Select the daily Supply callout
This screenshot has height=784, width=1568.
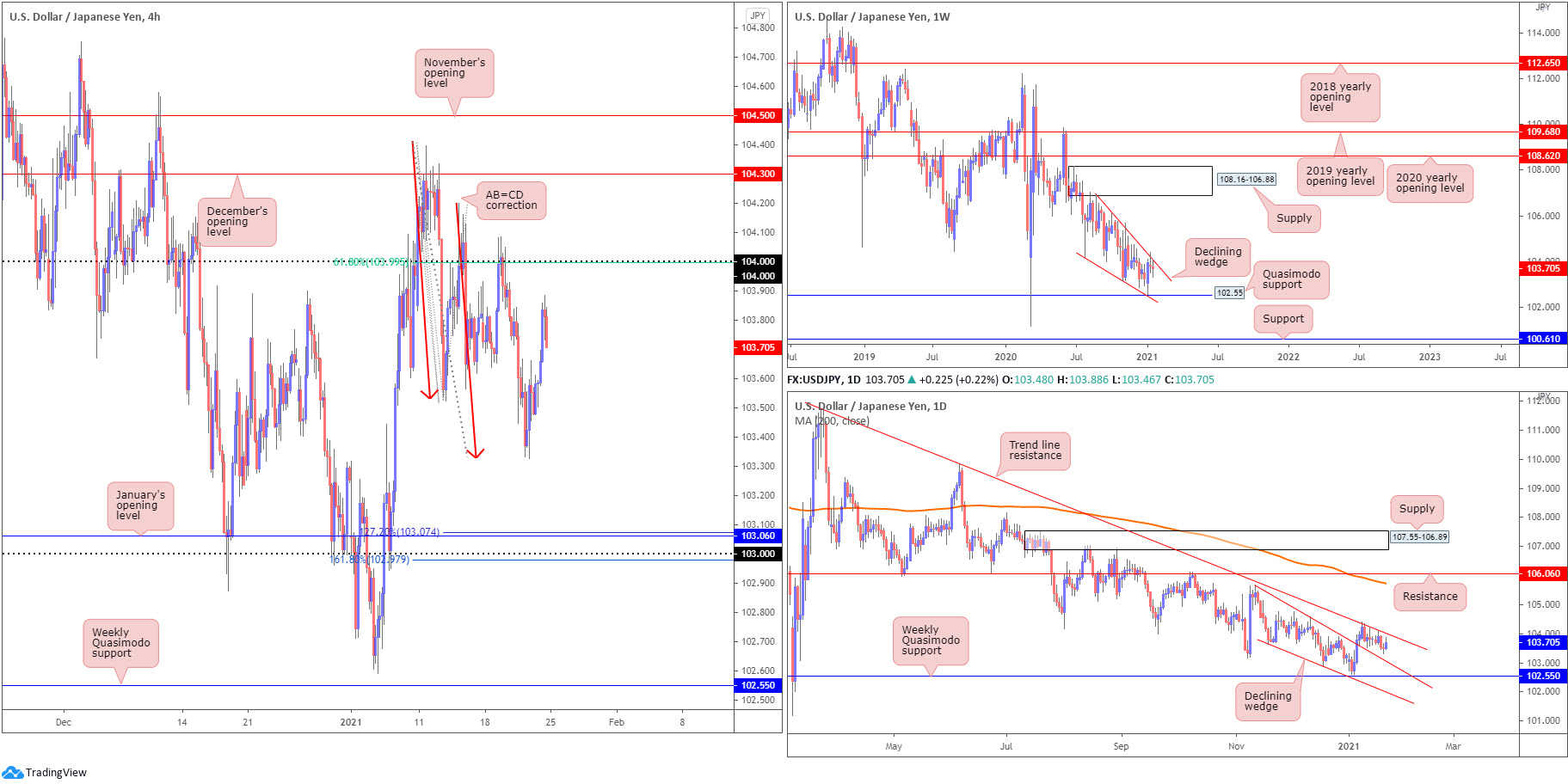tap(1417, 509)
